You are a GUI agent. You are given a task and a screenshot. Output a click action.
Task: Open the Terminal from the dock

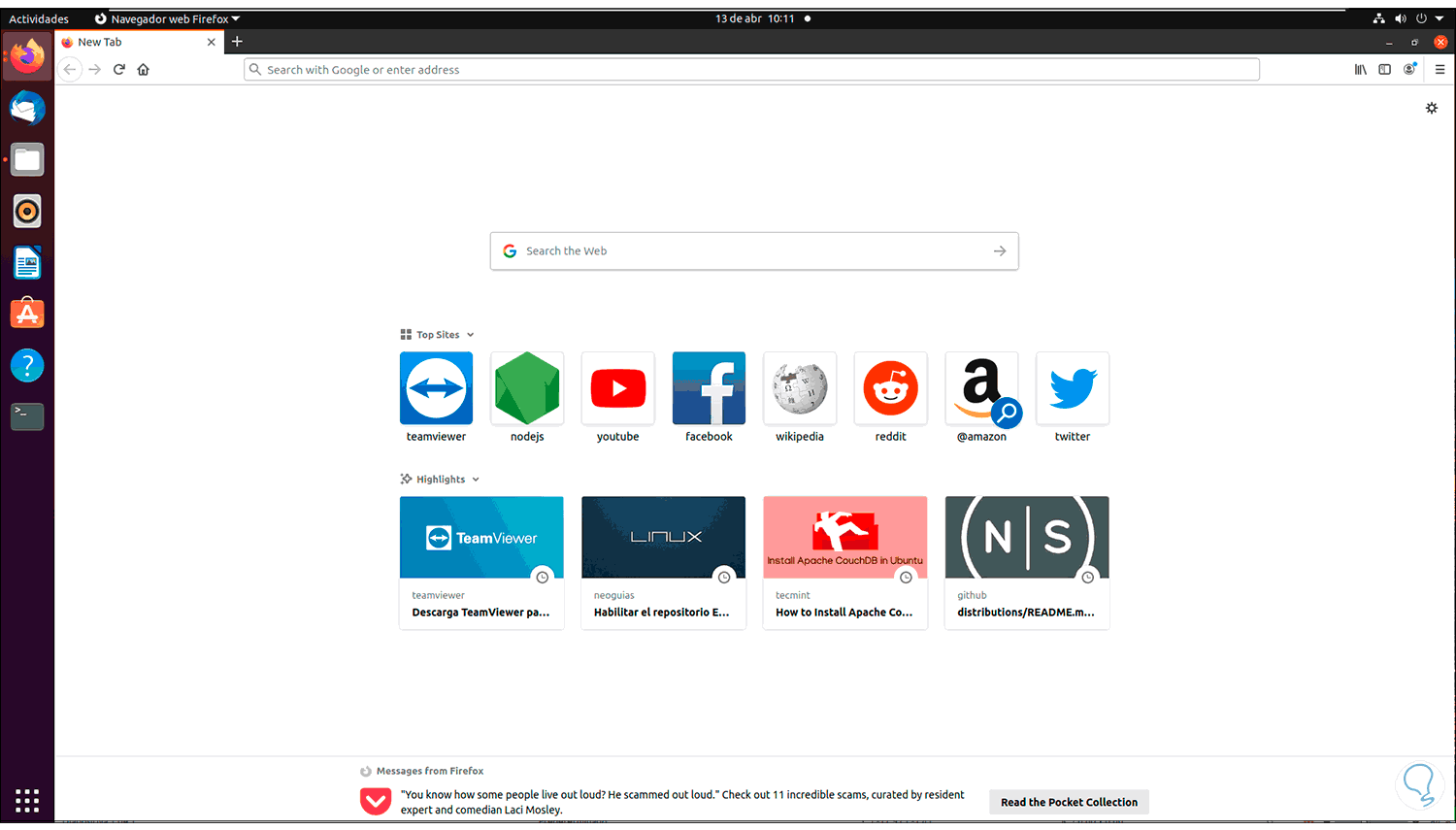point(26,415)
